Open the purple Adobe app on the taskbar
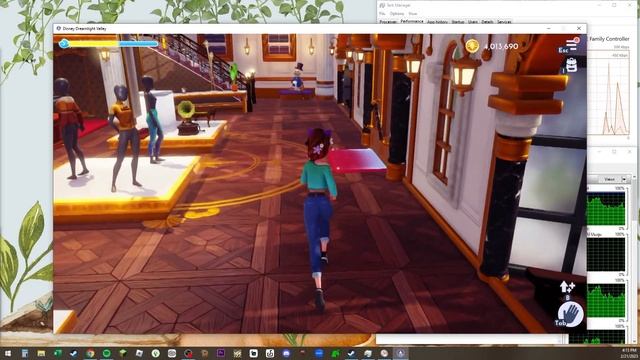This screenshot has width=640, height=360. click(221, 353)
